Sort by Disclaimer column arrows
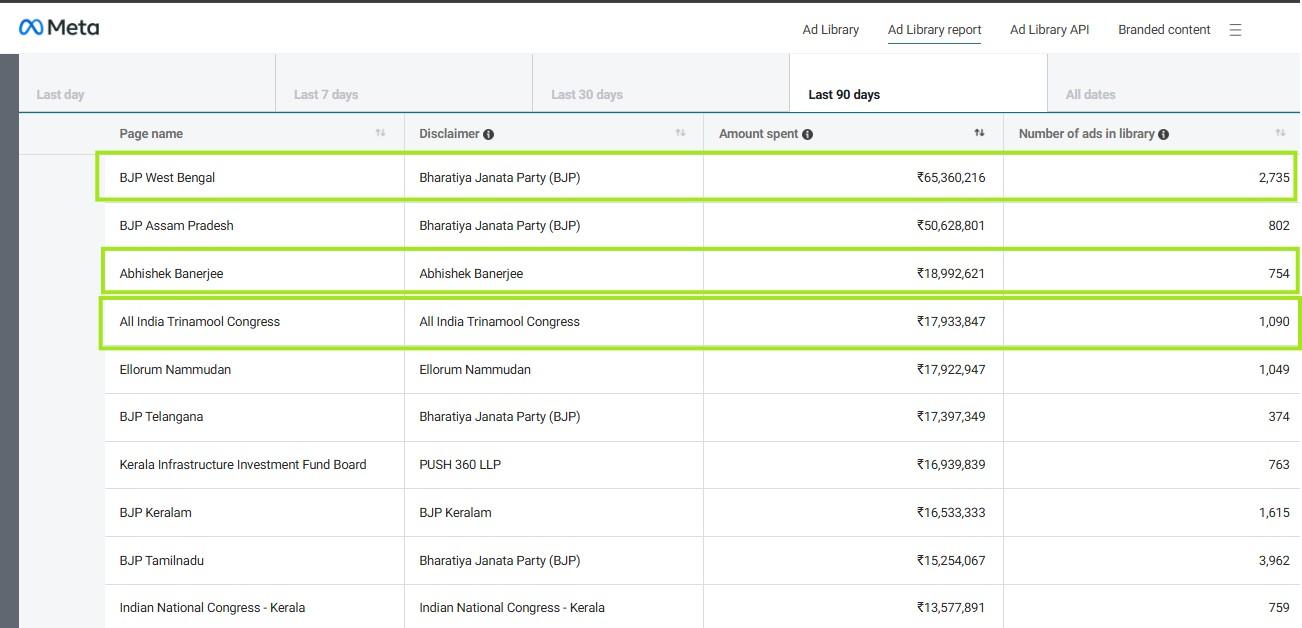Screen dimensions: 1302x628 pos(680,133)
